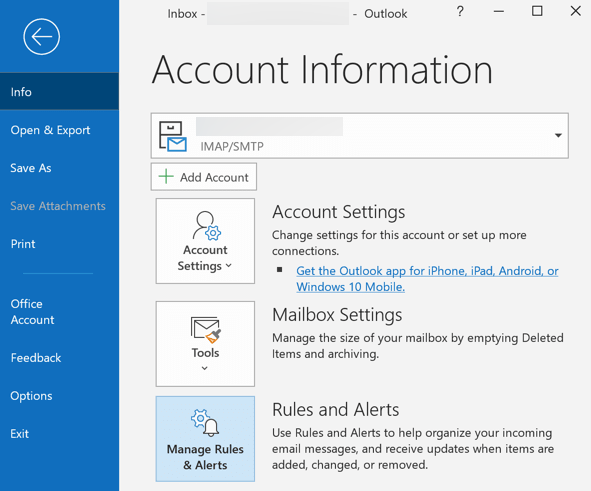The height and width of the screenshot is (491, 591).
Task: Click the back arrow circle icon
Action: coord(41,37)
